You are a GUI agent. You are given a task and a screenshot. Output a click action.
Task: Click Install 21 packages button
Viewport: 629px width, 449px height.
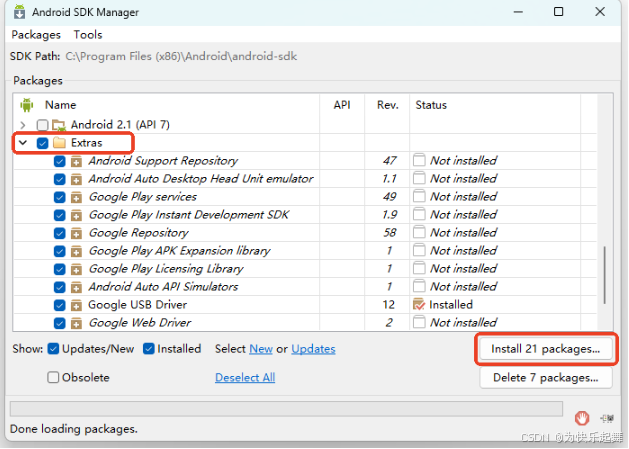[x=546, y=349]
